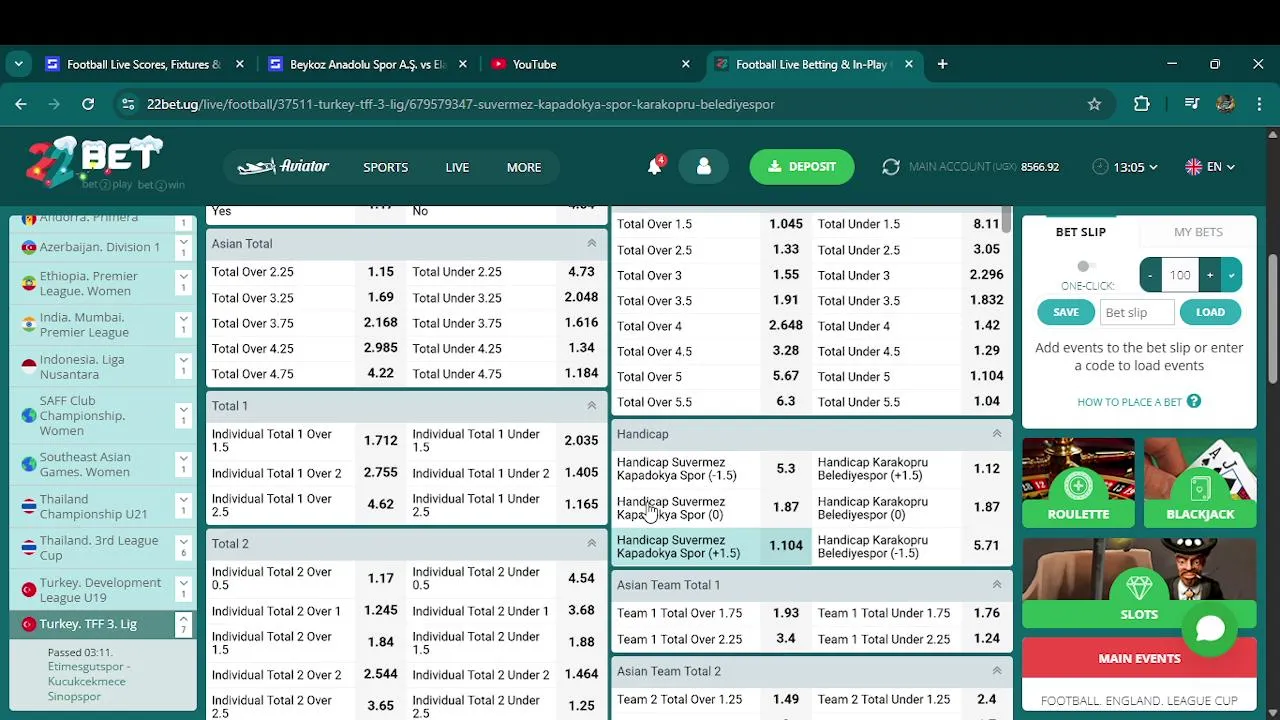This screenshot has height=720, width=1280.
Task: Collapse the Asian Team Total 1 section
Action: tap(996, 585)
